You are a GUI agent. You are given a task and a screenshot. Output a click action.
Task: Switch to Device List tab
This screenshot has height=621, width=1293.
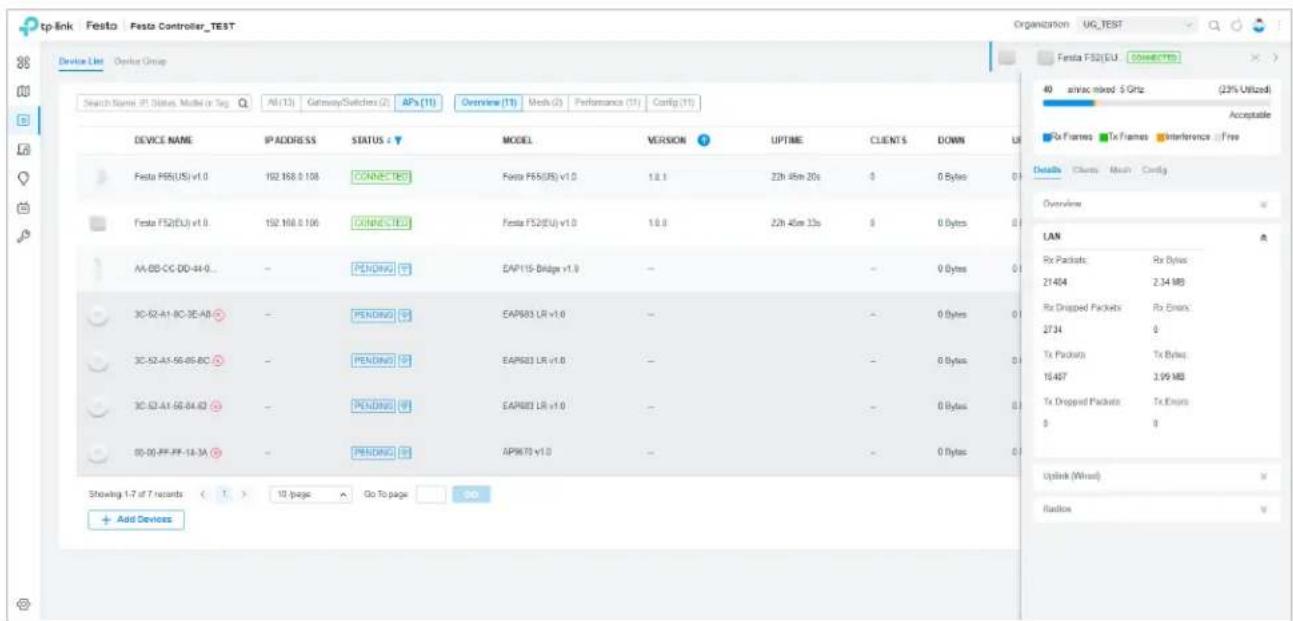(x=81, y=62)
